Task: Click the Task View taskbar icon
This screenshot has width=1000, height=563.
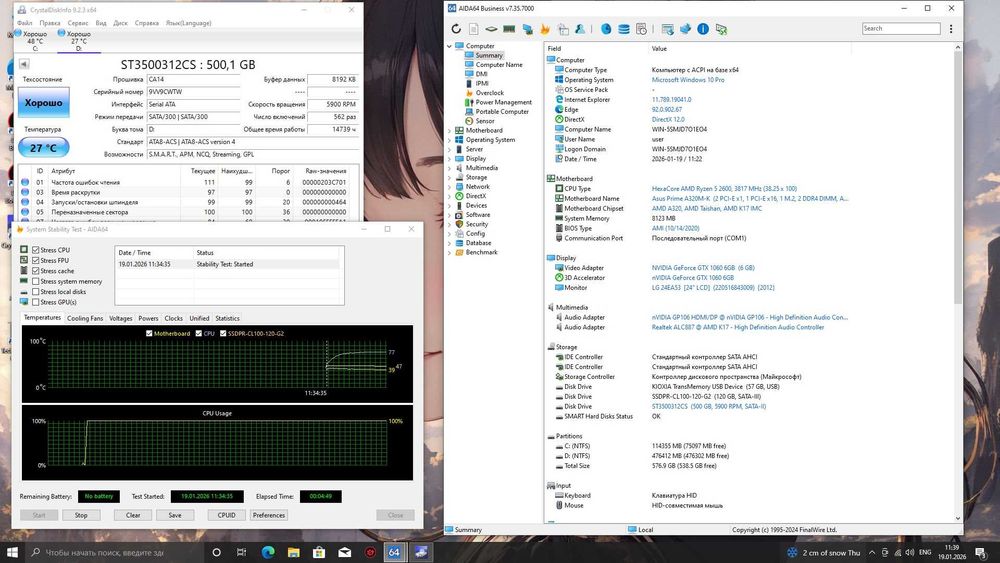Action: 241,552
